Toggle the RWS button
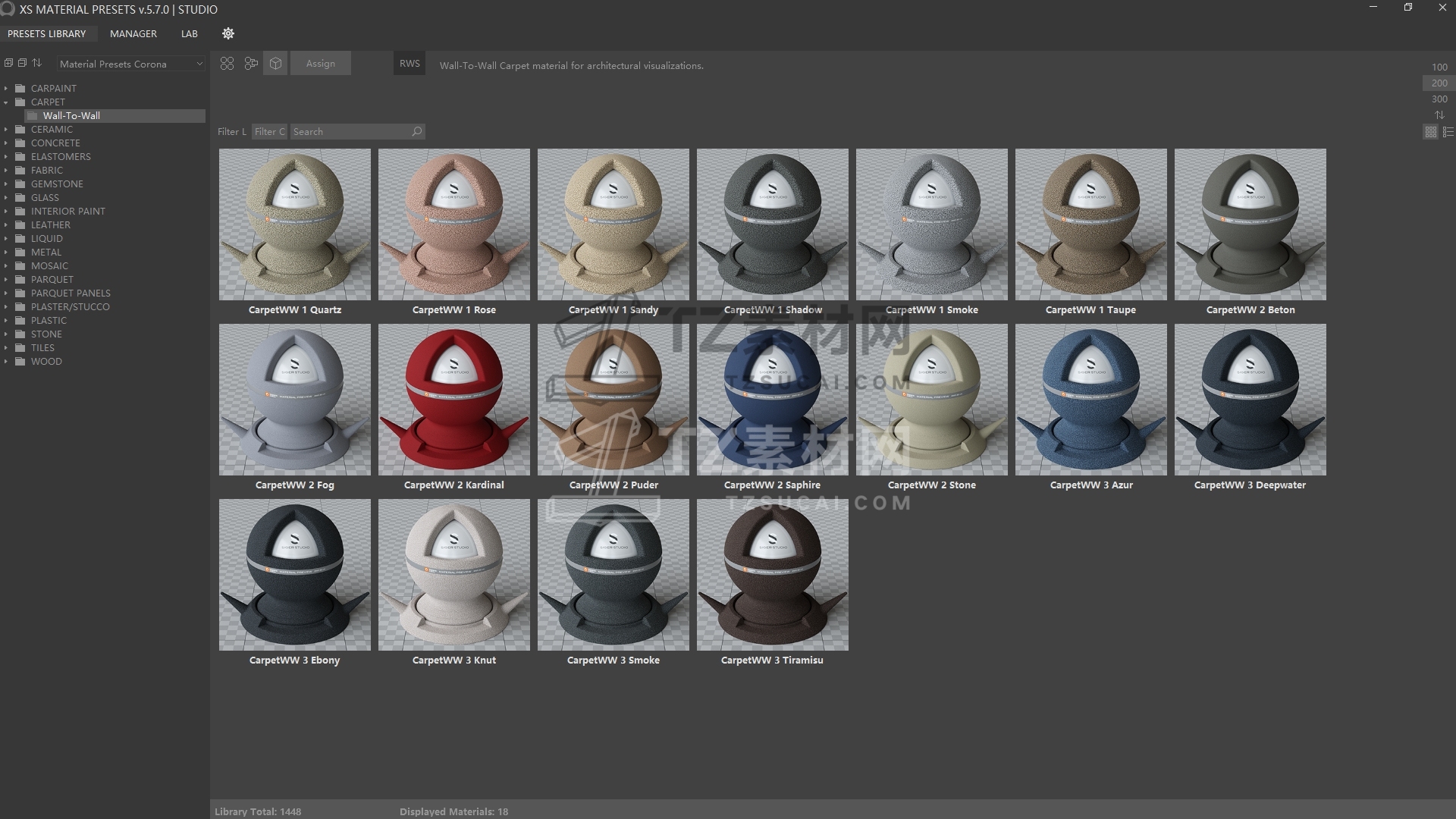Image resolution: width=1456 pixels, height=819 pixels. 409,64
